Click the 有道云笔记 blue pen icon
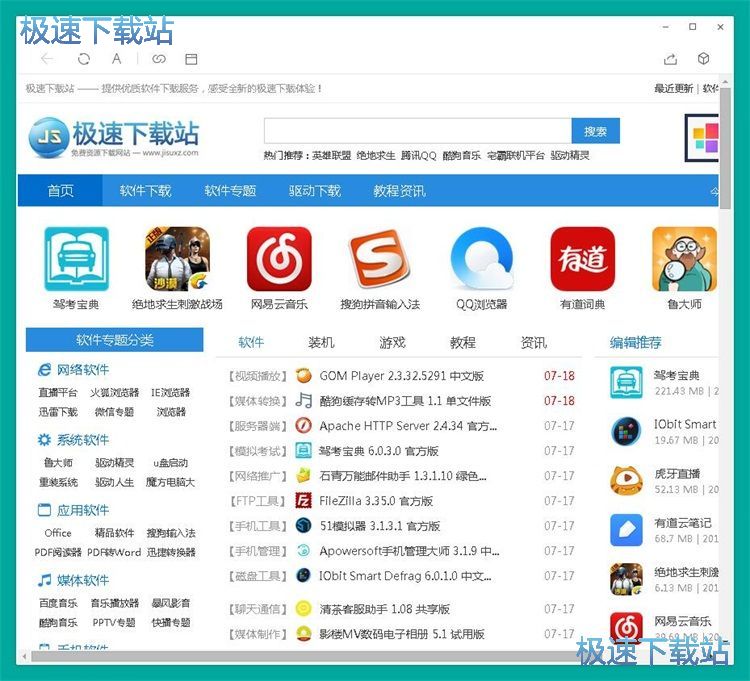The height and width of the screenshot is (681, 750). tap(626, 530)
